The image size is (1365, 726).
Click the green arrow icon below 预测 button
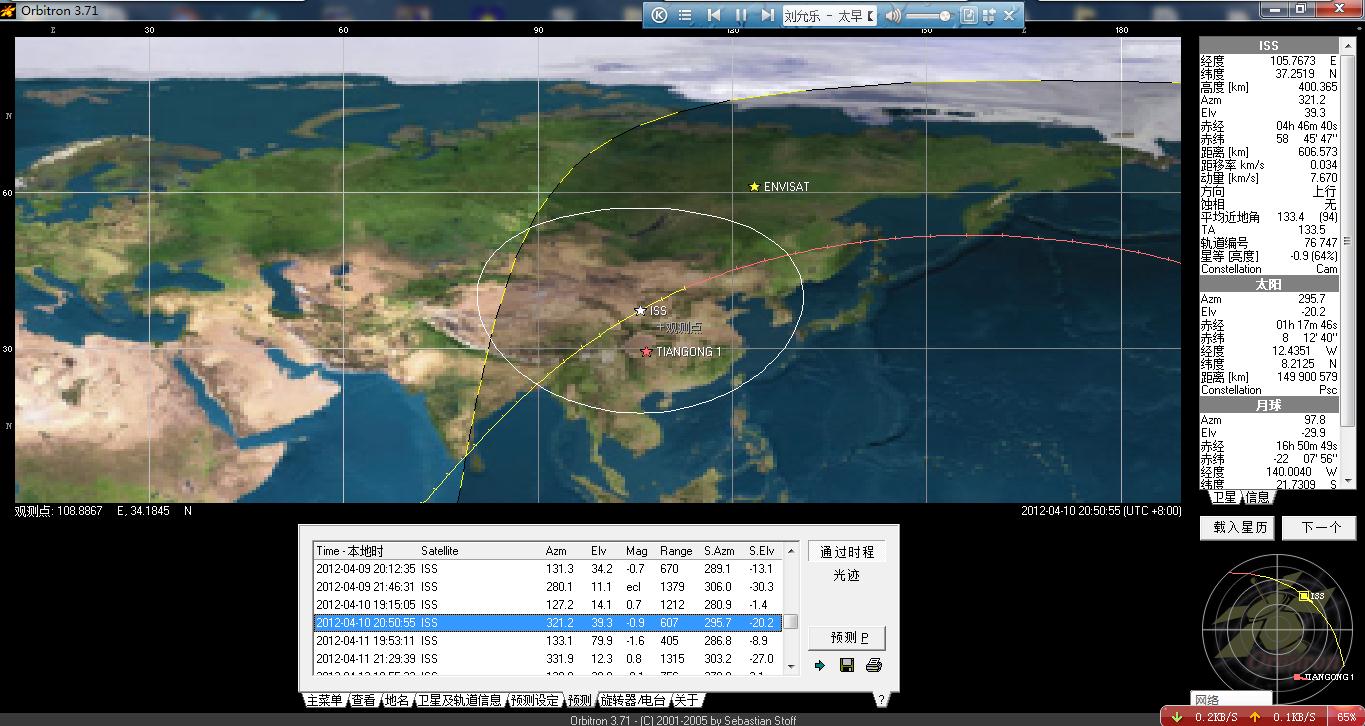820,666
